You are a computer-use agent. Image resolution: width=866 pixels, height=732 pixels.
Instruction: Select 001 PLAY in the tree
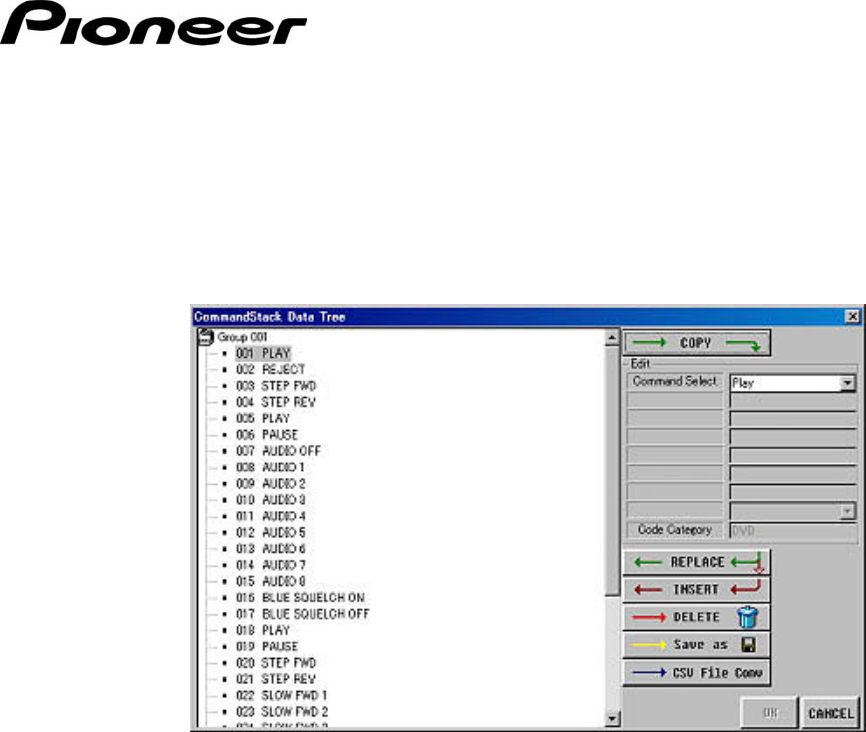click(x=263, y=354)
